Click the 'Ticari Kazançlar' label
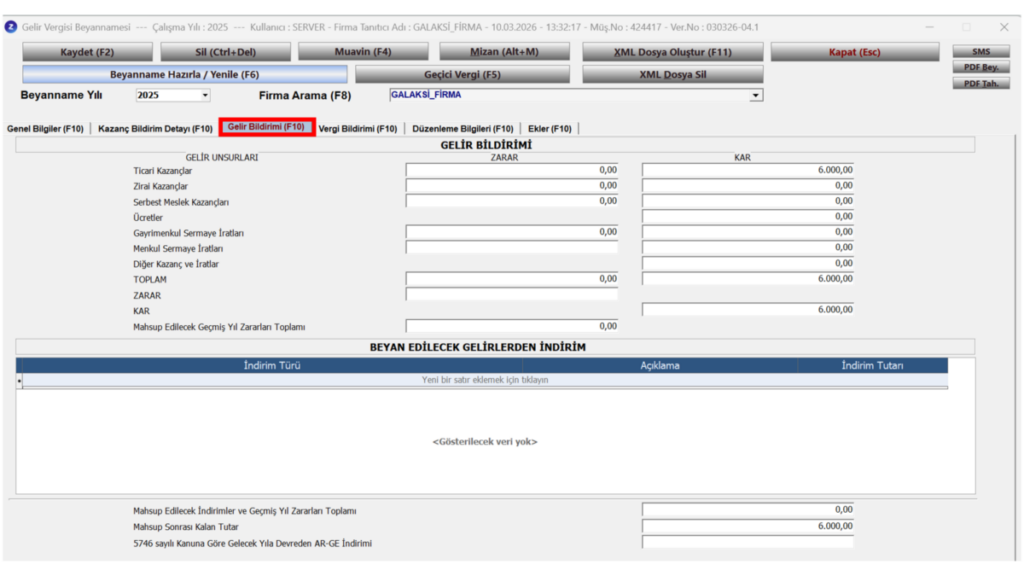Viewport: 1024px width, 576px height. (163, 171)
